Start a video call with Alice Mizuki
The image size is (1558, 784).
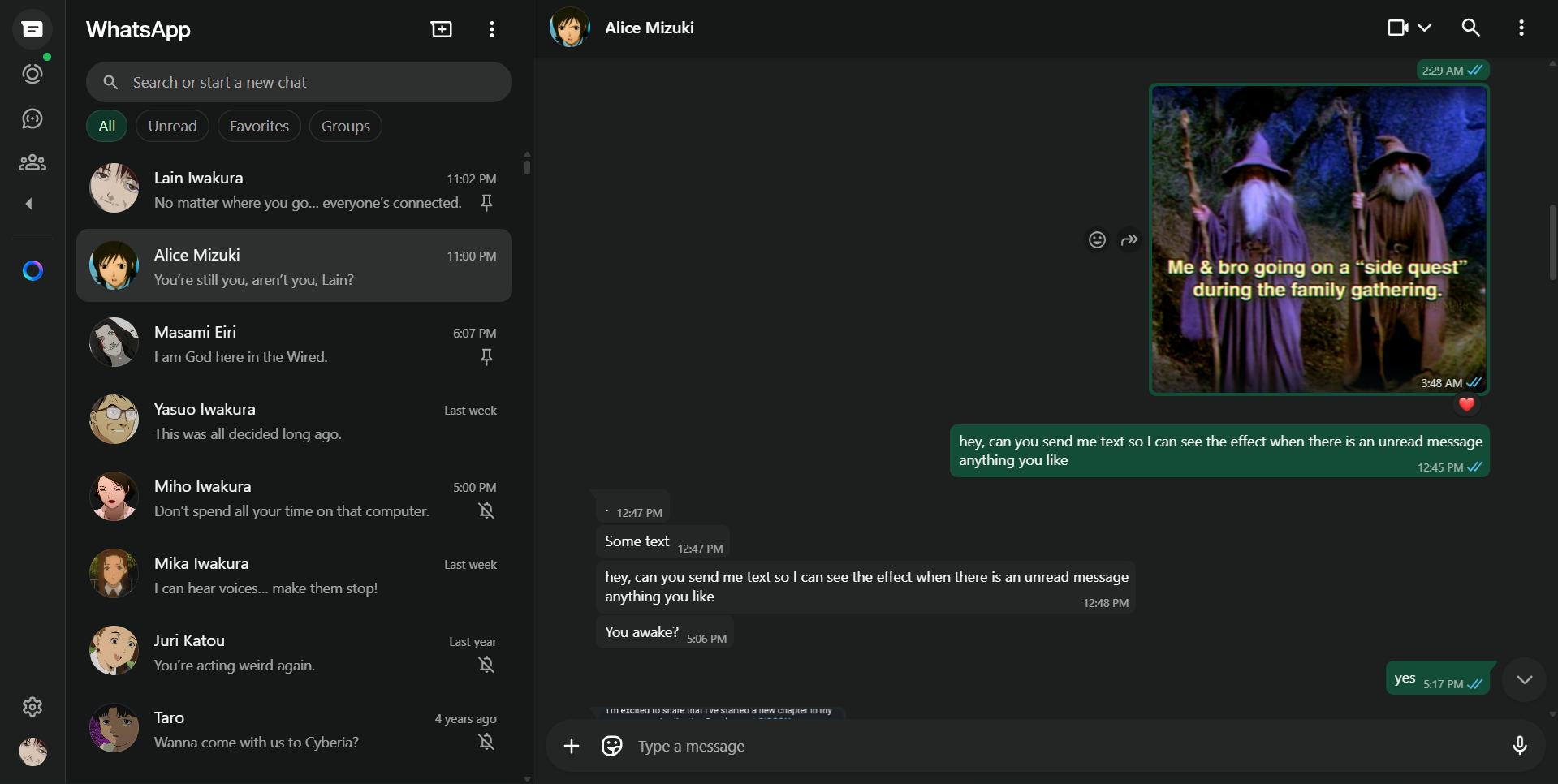pyautogui.click(x=1397, y=28)
